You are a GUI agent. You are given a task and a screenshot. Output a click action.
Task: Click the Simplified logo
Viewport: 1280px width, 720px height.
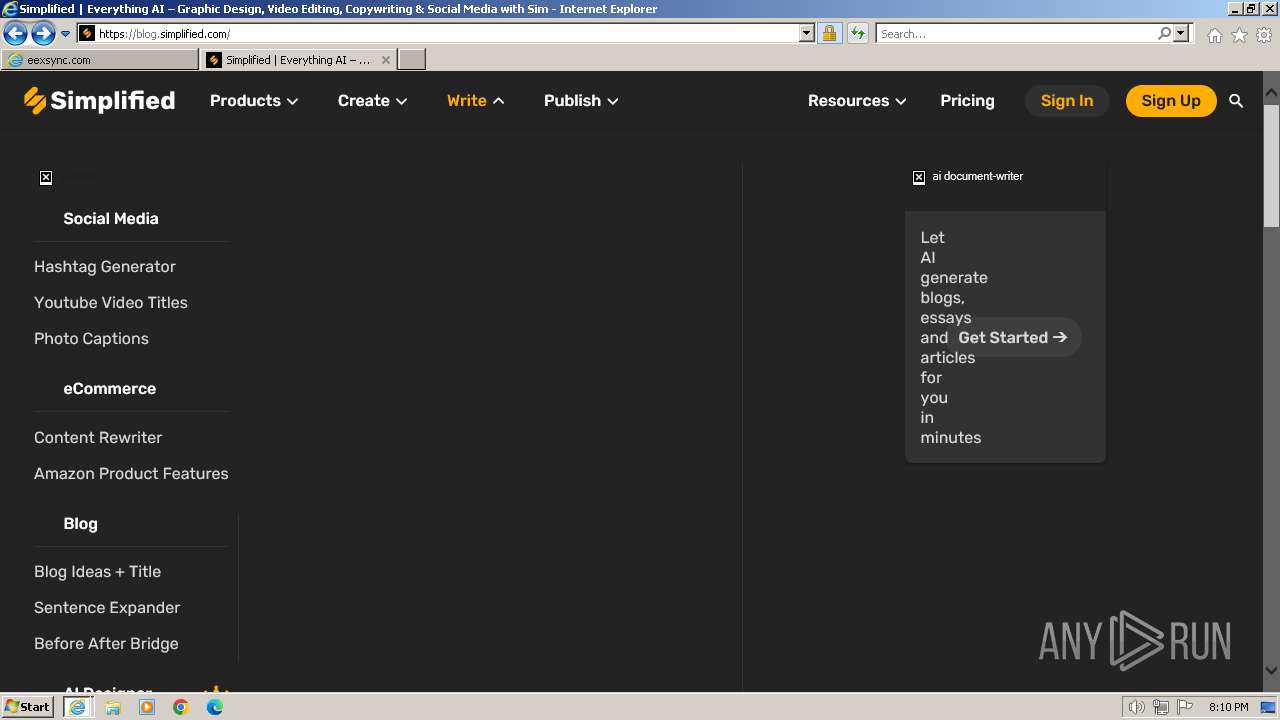click(99, 100)
